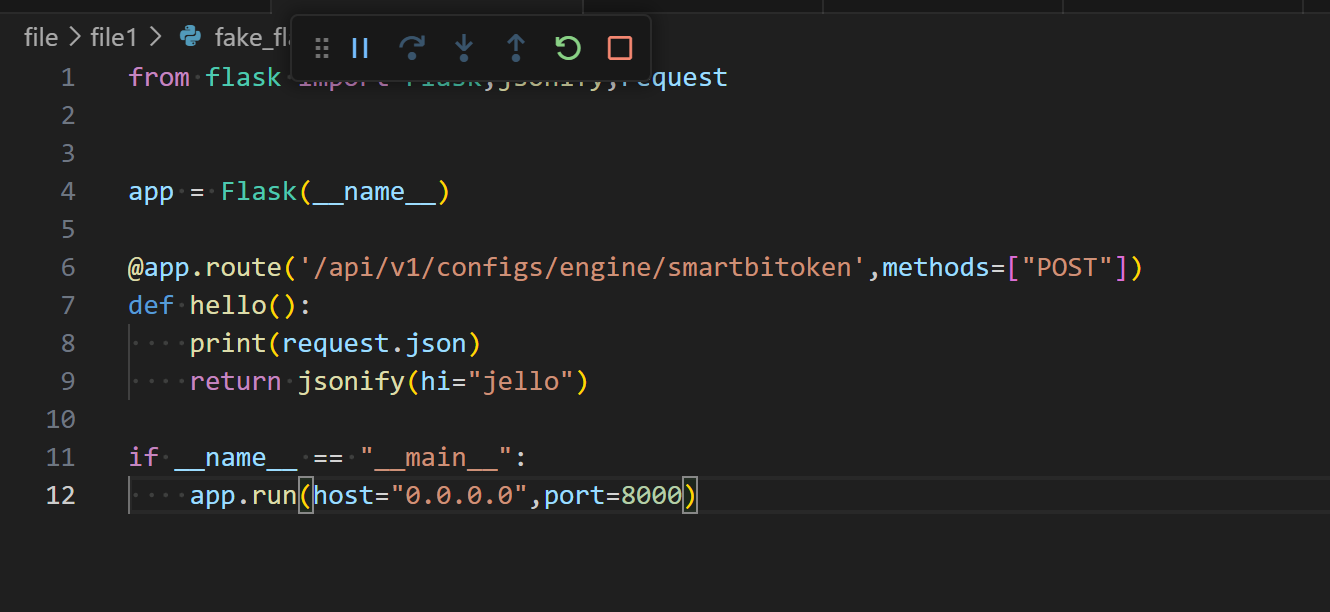The image size is (1330, 612).
Task: Click 'request.json' inside print
Action: [x=374, y=343]
